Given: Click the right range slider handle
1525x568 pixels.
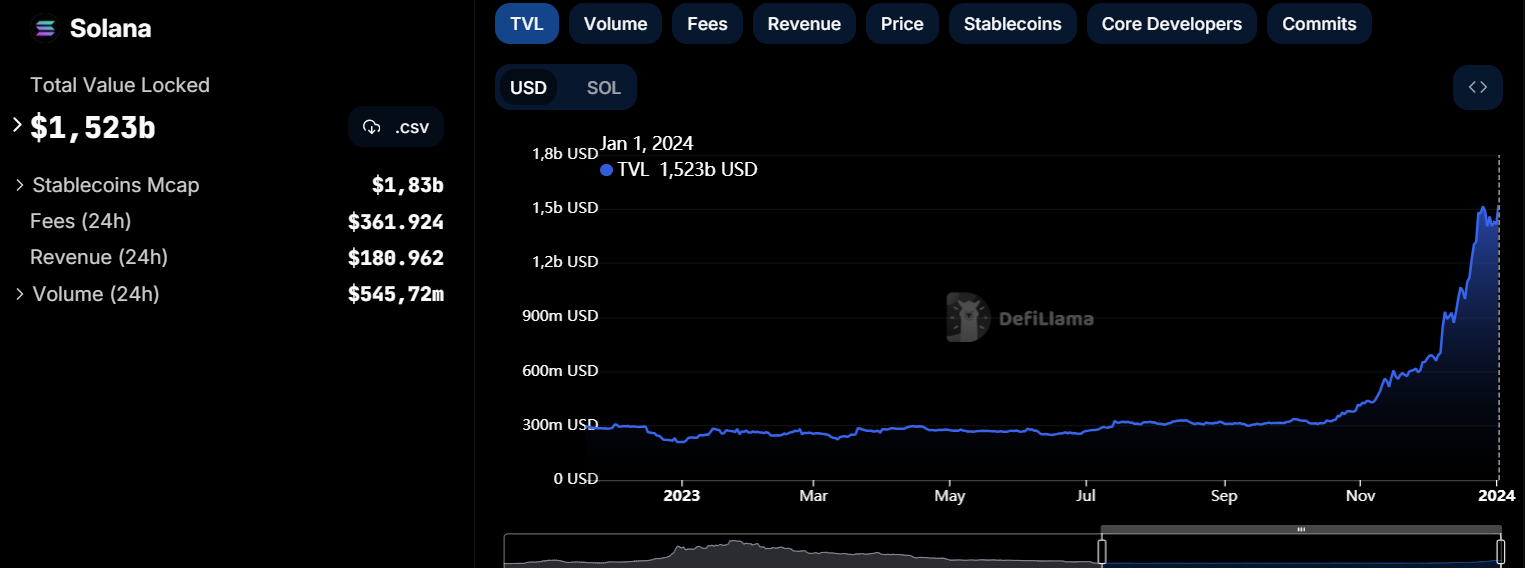Looking at the screenshot, I should (1500, 551).
